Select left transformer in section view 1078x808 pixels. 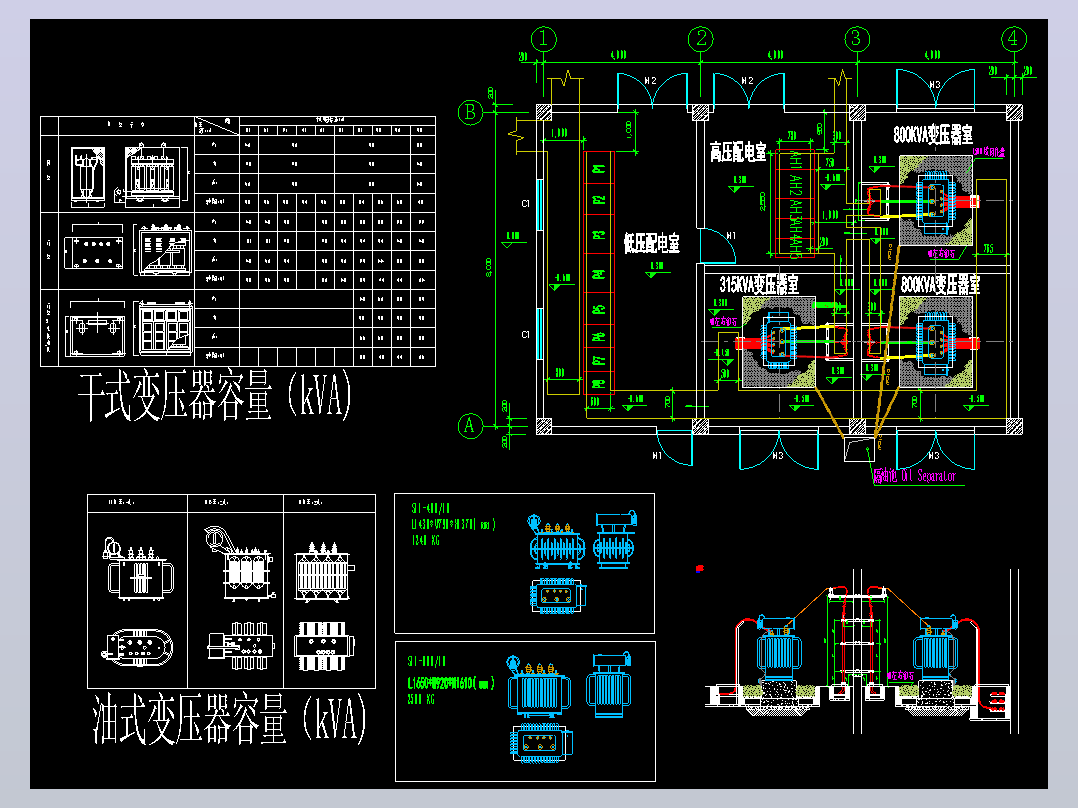(x=779, y=648)
